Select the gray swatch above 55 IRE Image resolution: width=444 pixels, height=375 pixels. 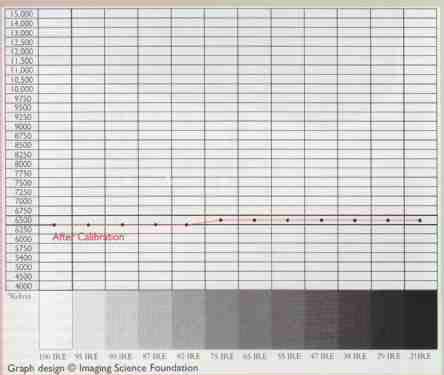288,319
